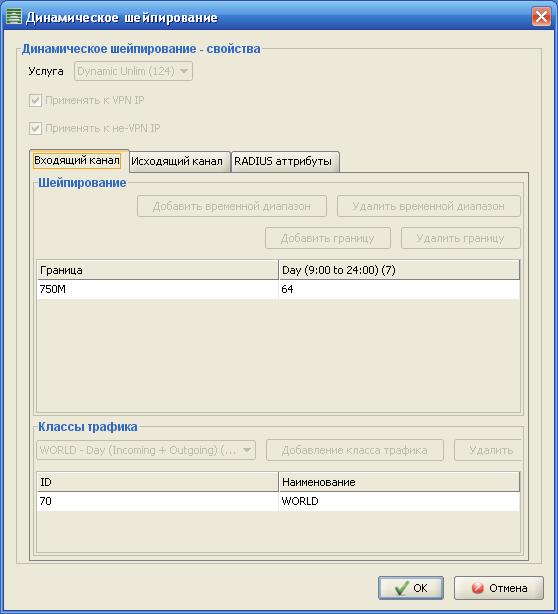
Task: Open the Услуга Dynamic Unlim dropdown
Action: coord(134,71)
